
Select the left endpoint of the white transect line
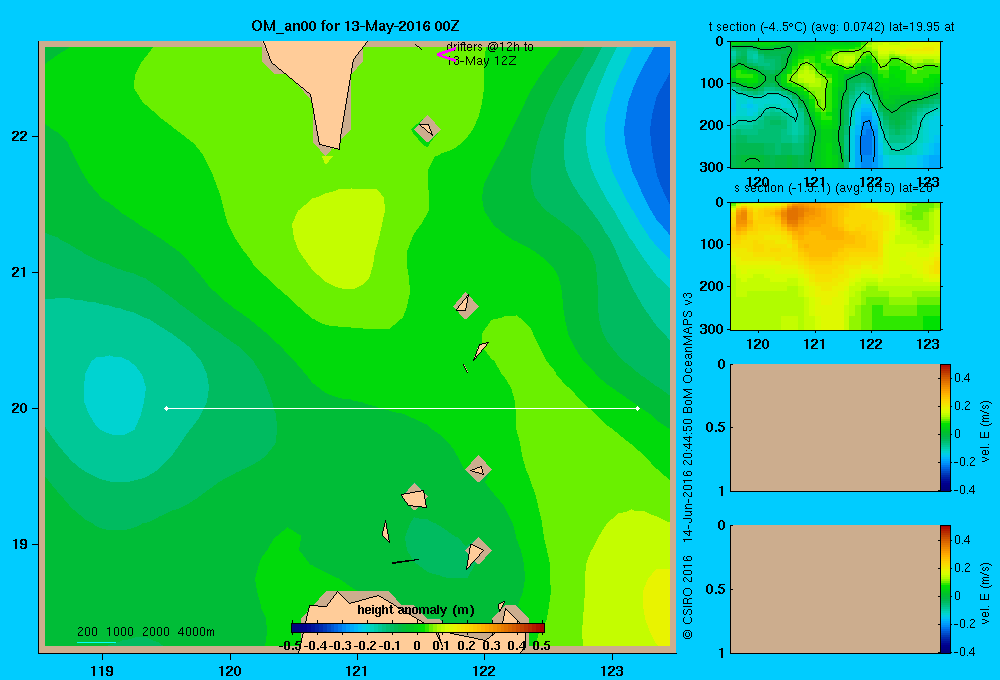(x=166, y=408)
